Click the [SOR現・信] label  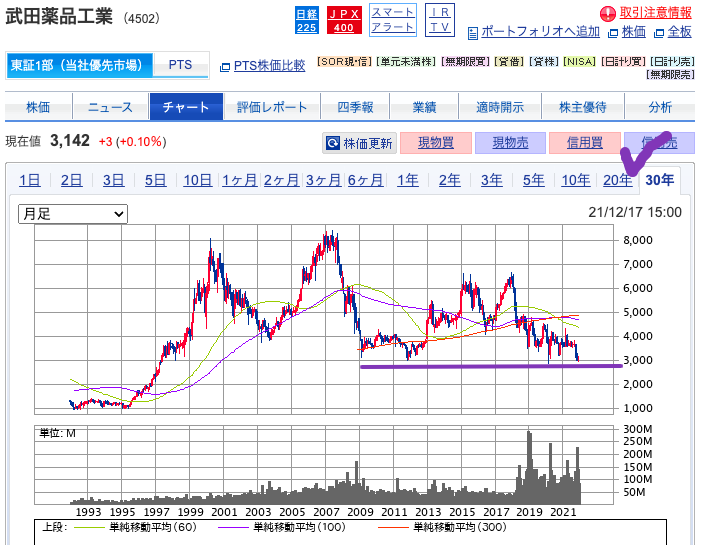tap(344, 61)
